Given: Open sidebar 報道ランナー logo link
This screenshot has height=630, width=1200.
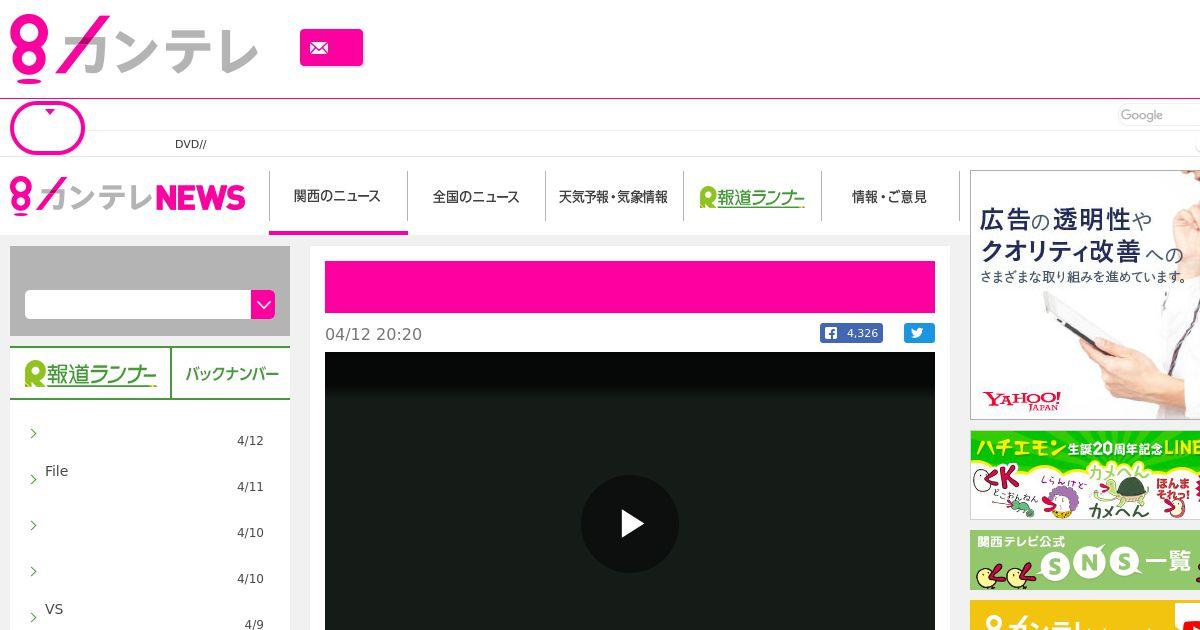Looking at the screenshot, I should [x=90, y=374].
